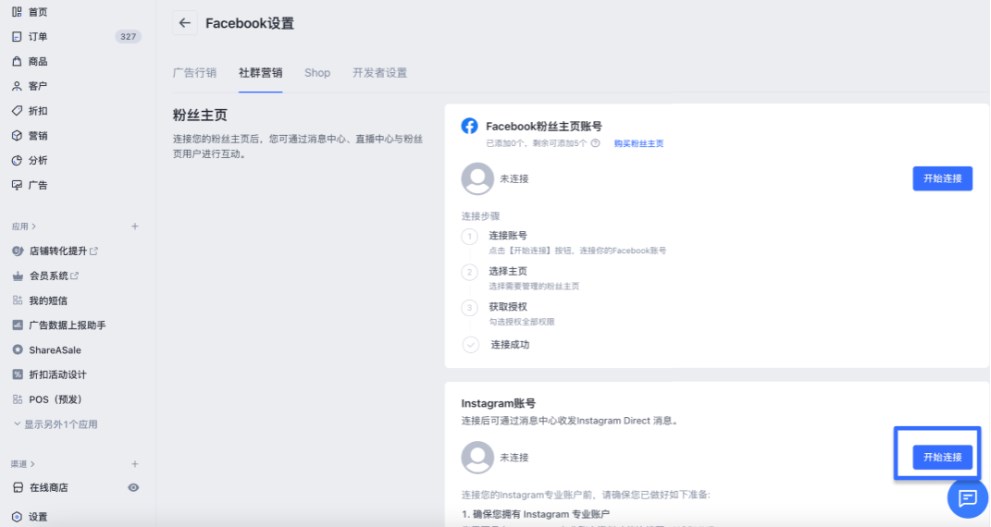Open the 购买粉丝主页 link
This screenshot has width=991, height=527.
click(x=639, y=143)
